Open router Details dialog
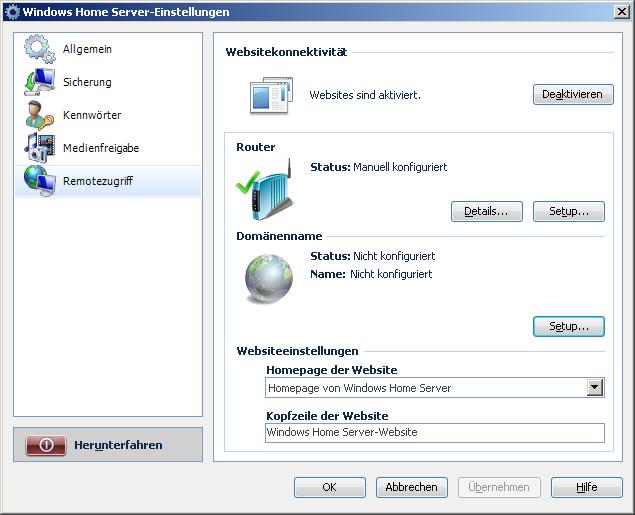Screen dimensions: 635x515 click(x=487, y=211)
